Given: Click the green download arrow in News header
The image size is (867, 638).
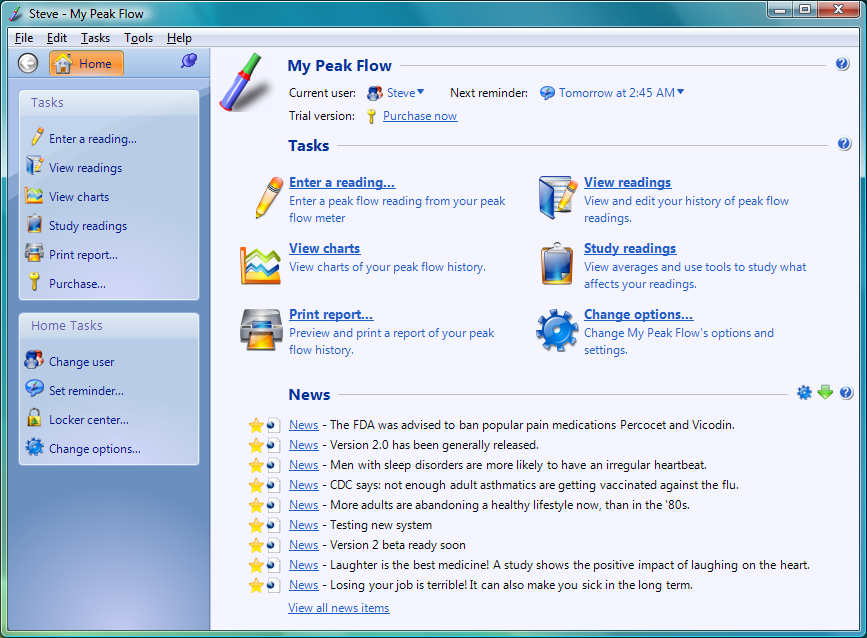Looking at the screenshot, I should pyautogui.click(x=825, y=393).
